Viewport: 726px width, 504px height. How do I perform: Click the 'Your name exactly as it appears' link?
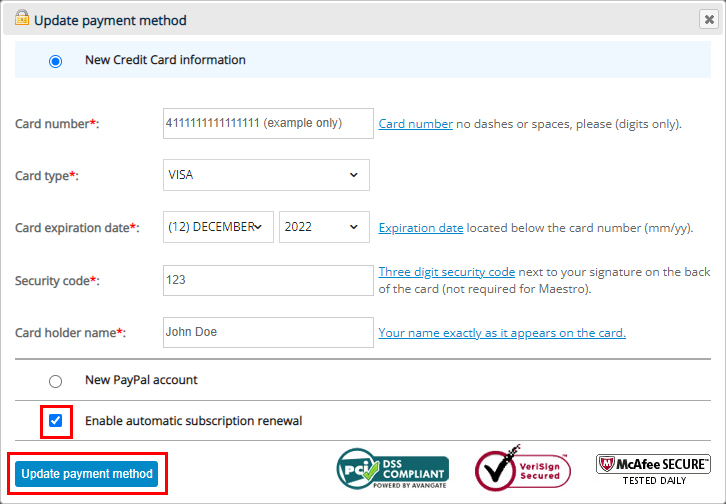[x=501, y=333]
